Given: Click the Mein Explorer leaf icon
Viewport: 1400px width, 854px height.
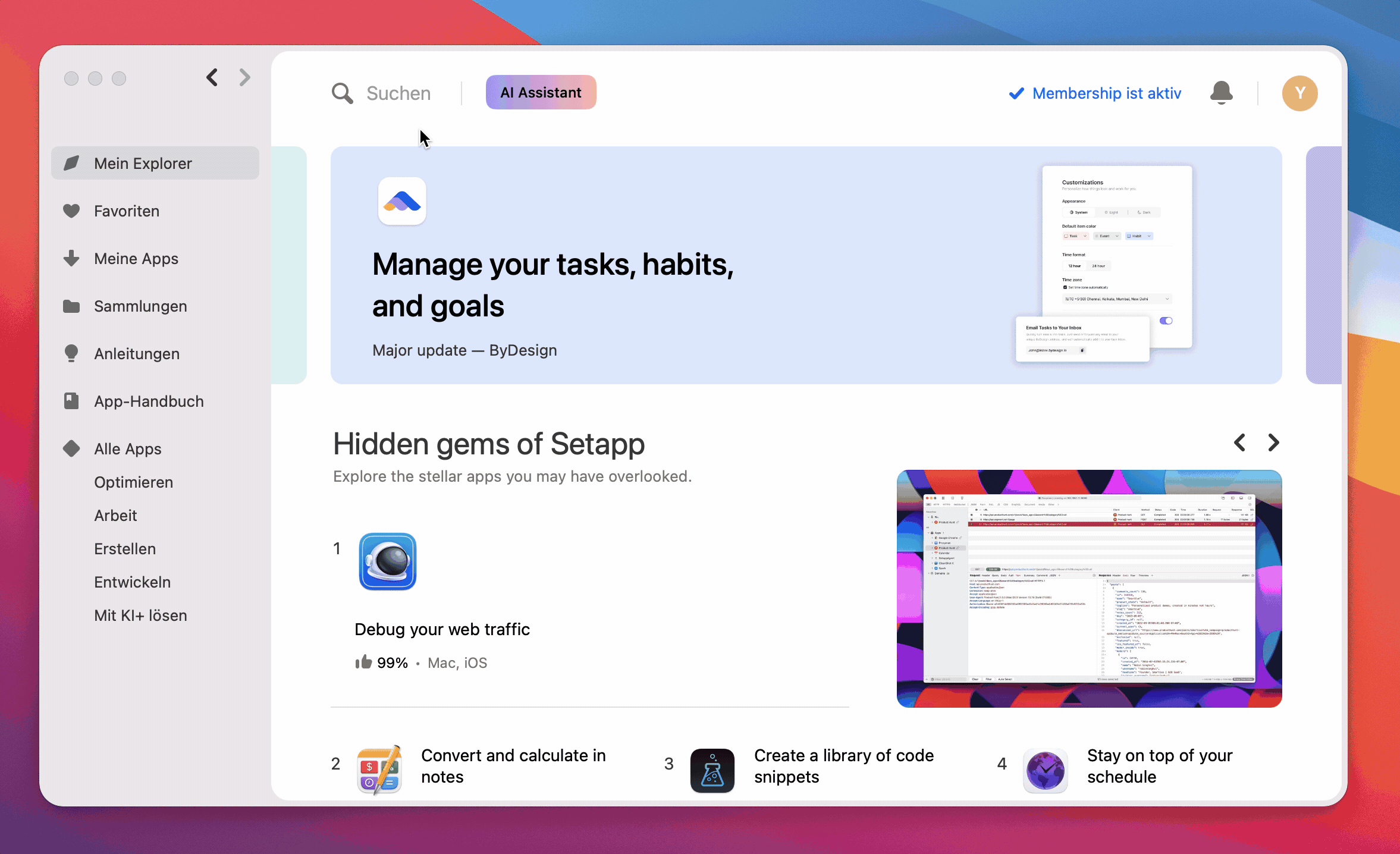Looking at the screenshot, I should click(x=71, y=163).
